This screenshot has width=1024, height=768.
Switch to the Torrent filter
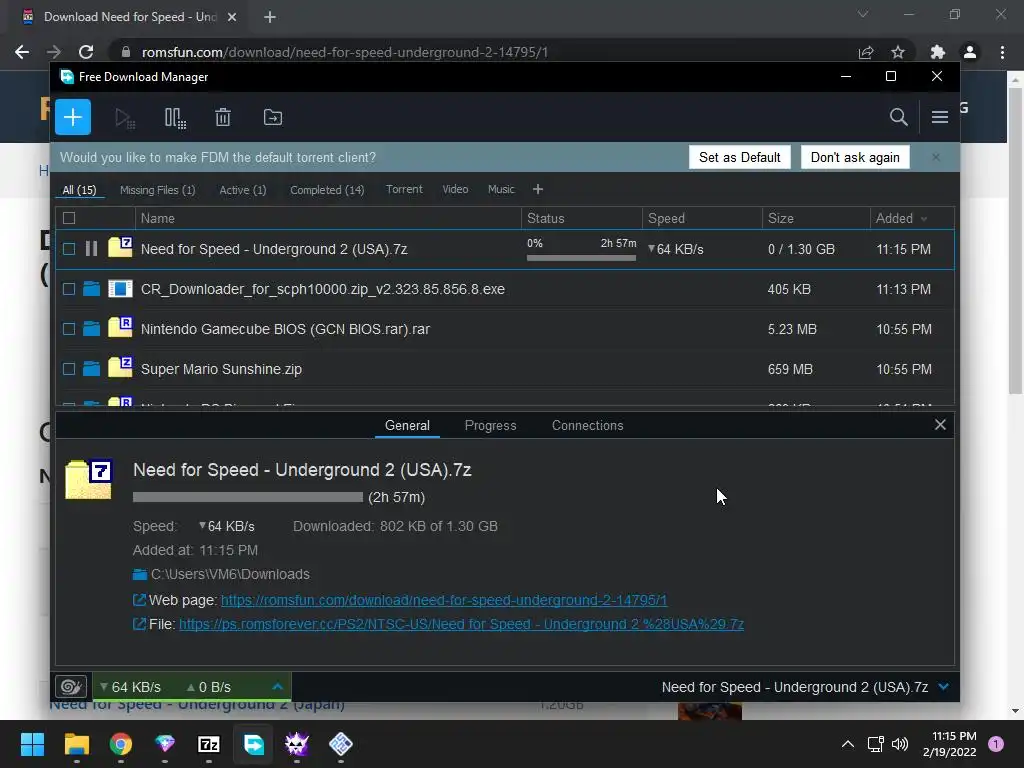[404, 189]
